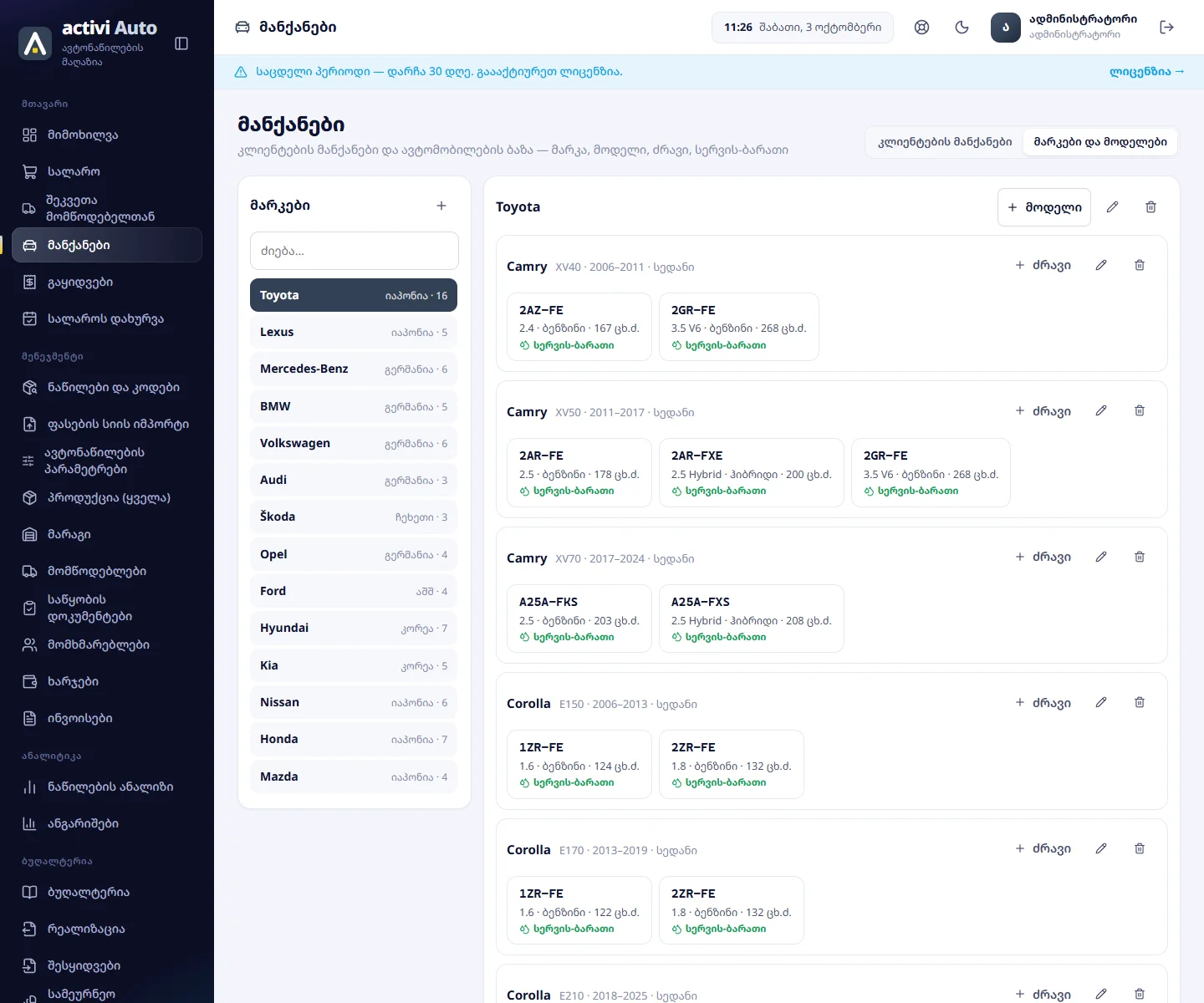The width and height of the screenshot is (1204, 1003).
Task: Toggle dark mode with the moon icon
Action: tap(962, 27)
